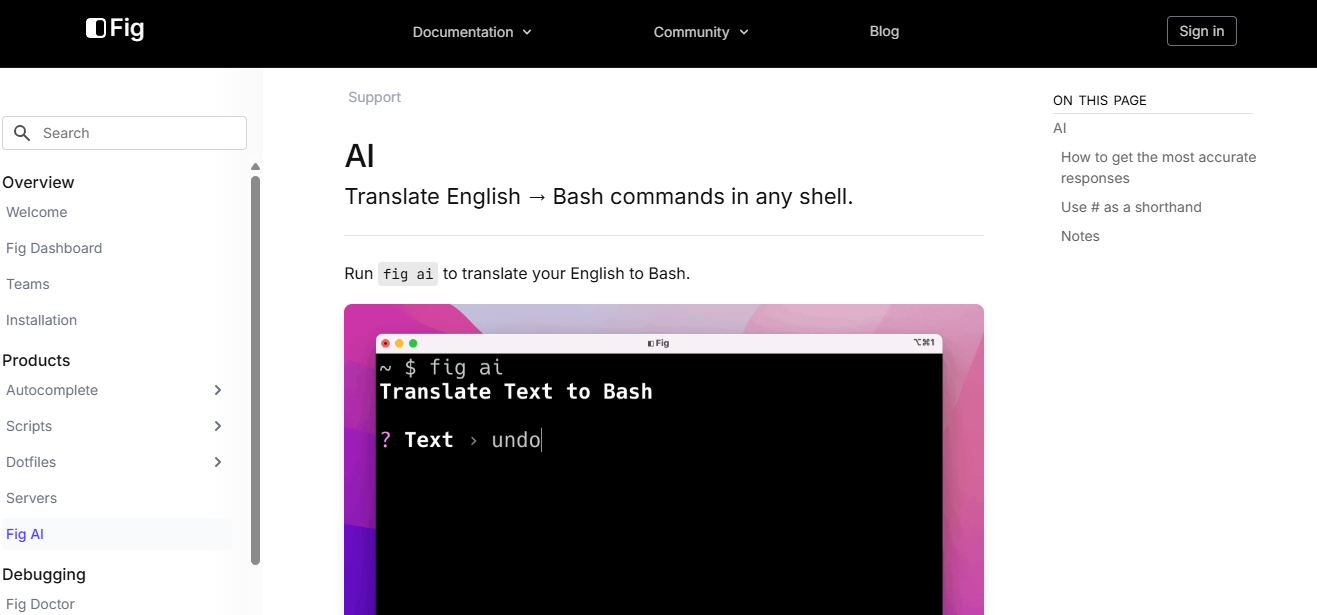Expand Autocomplete chevron in sidebar

(218, 390)
